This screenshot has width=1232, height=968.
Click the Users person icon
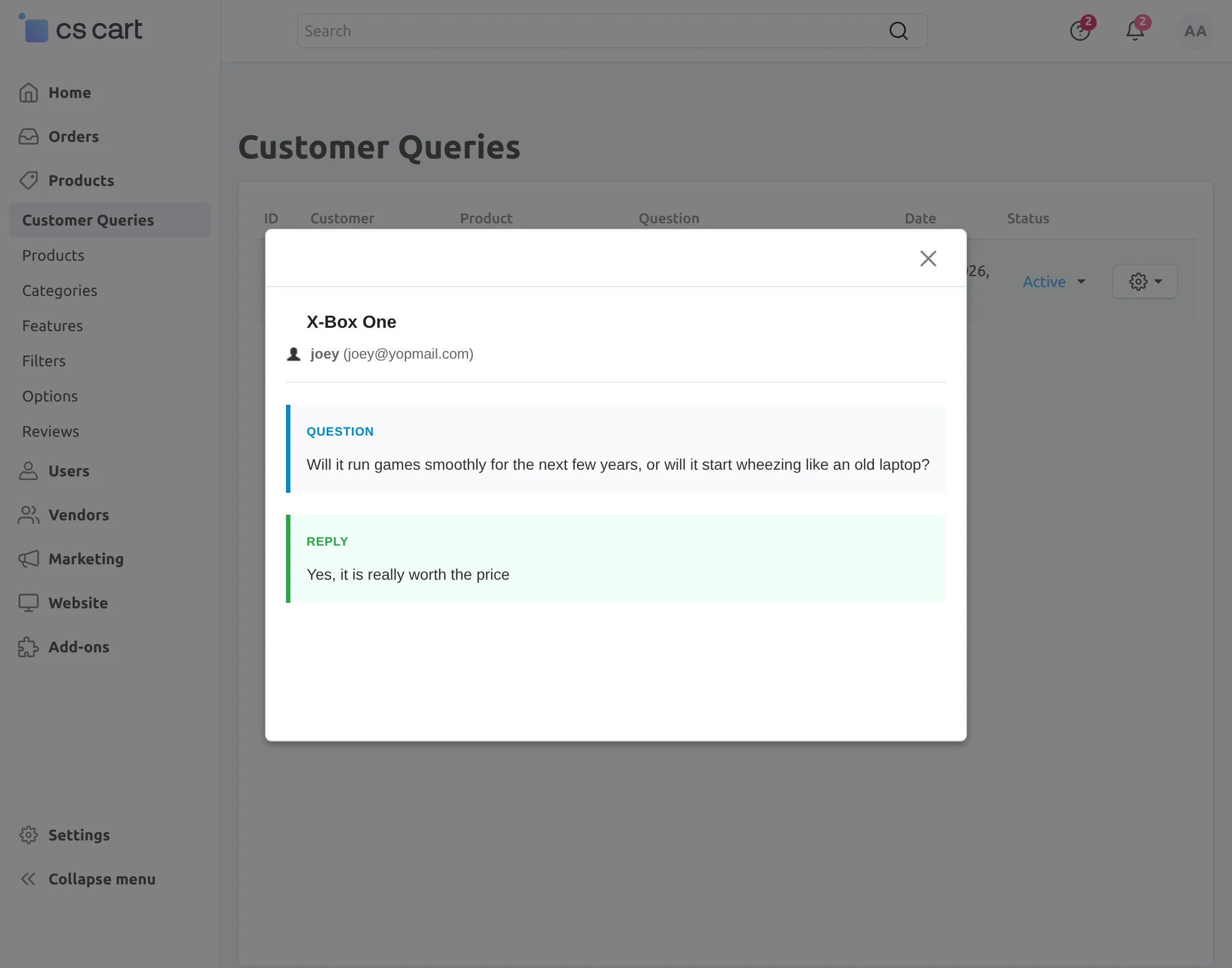tap(29, 471)
